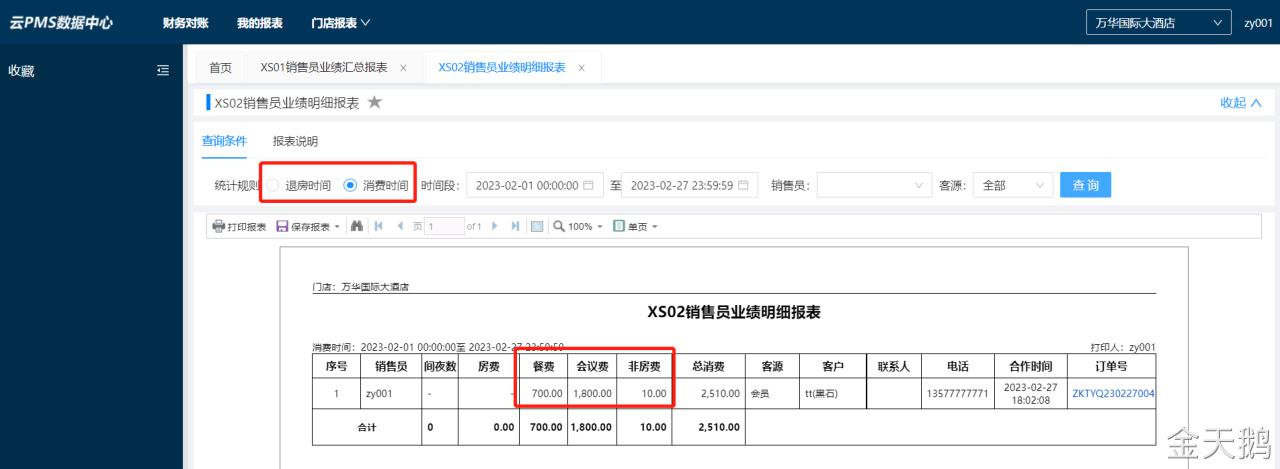Switch to the 报表说明 tab
The width and height of the screenshot is (1280, 469).
click(x=295, y=141)
